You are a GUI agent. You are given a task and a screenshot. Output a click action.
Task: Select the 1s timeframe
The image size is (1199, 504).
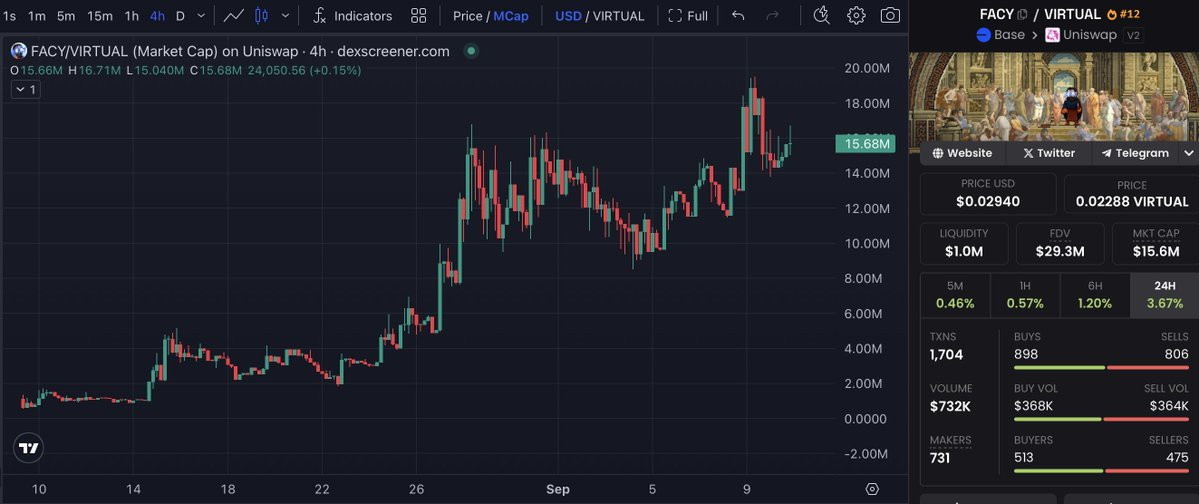coord(9,15)
